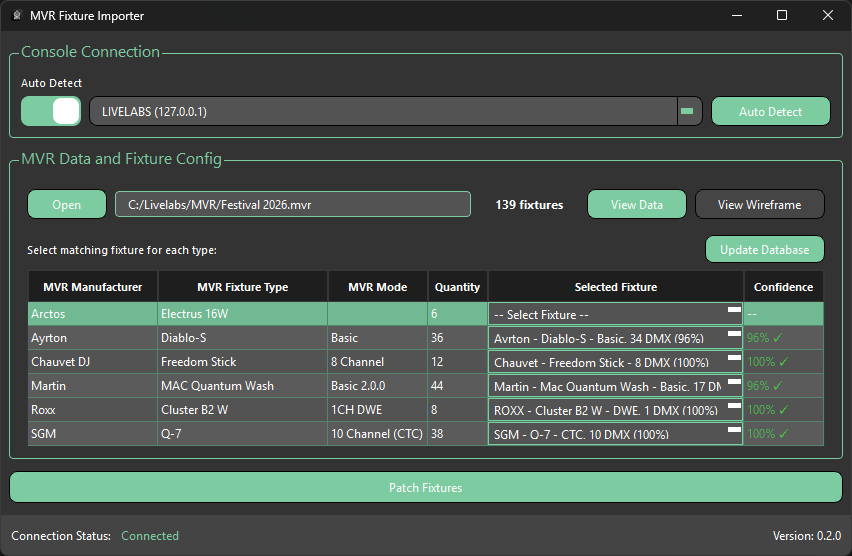Viewport: 852px width, 556px height.
Task: Click the 100% confidence in Chauvet DJ row
Action: [x=784, y=361]
